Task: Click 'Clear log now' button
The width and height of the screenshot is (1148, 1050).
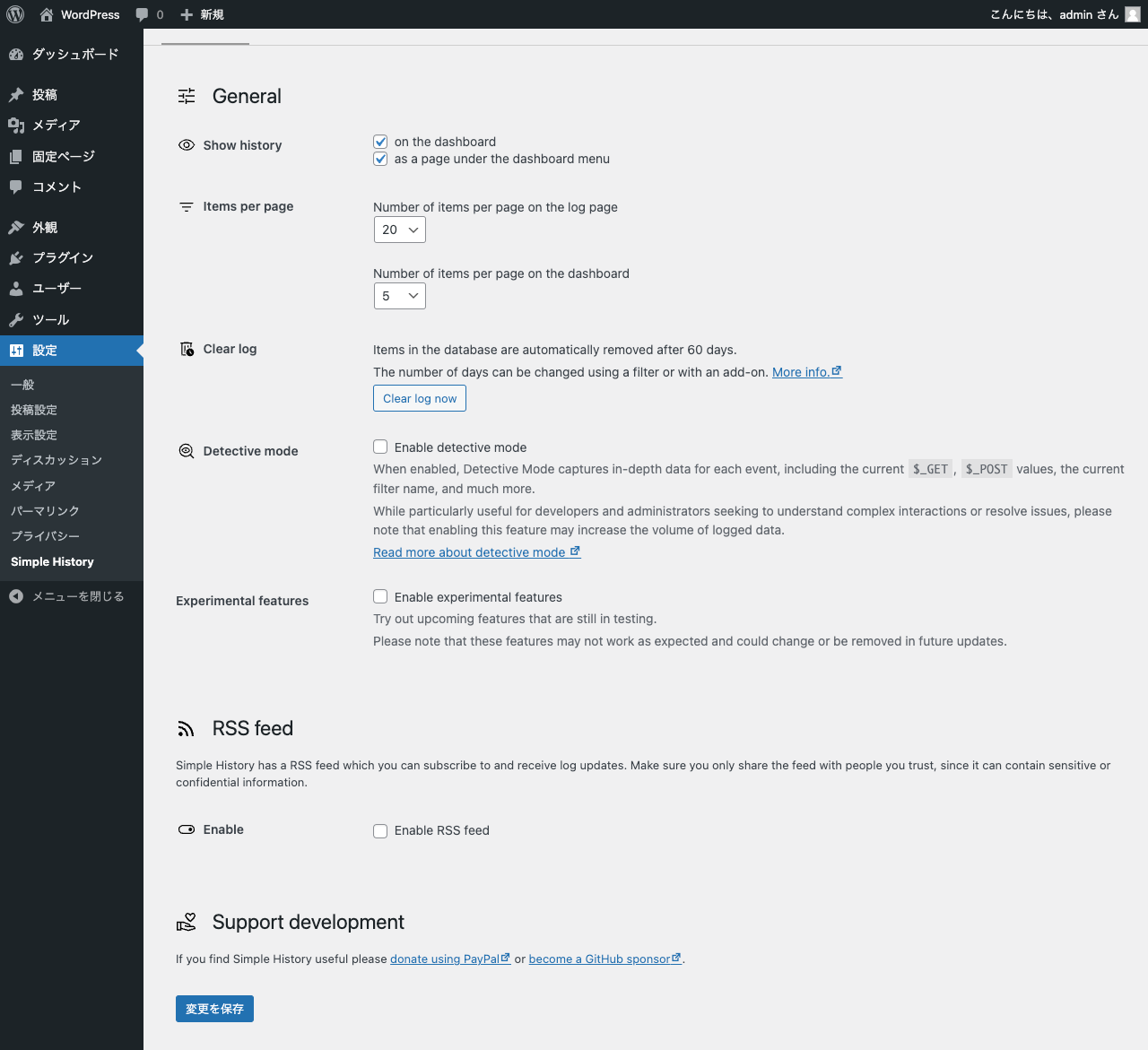Action: click(x=420, y=398)
